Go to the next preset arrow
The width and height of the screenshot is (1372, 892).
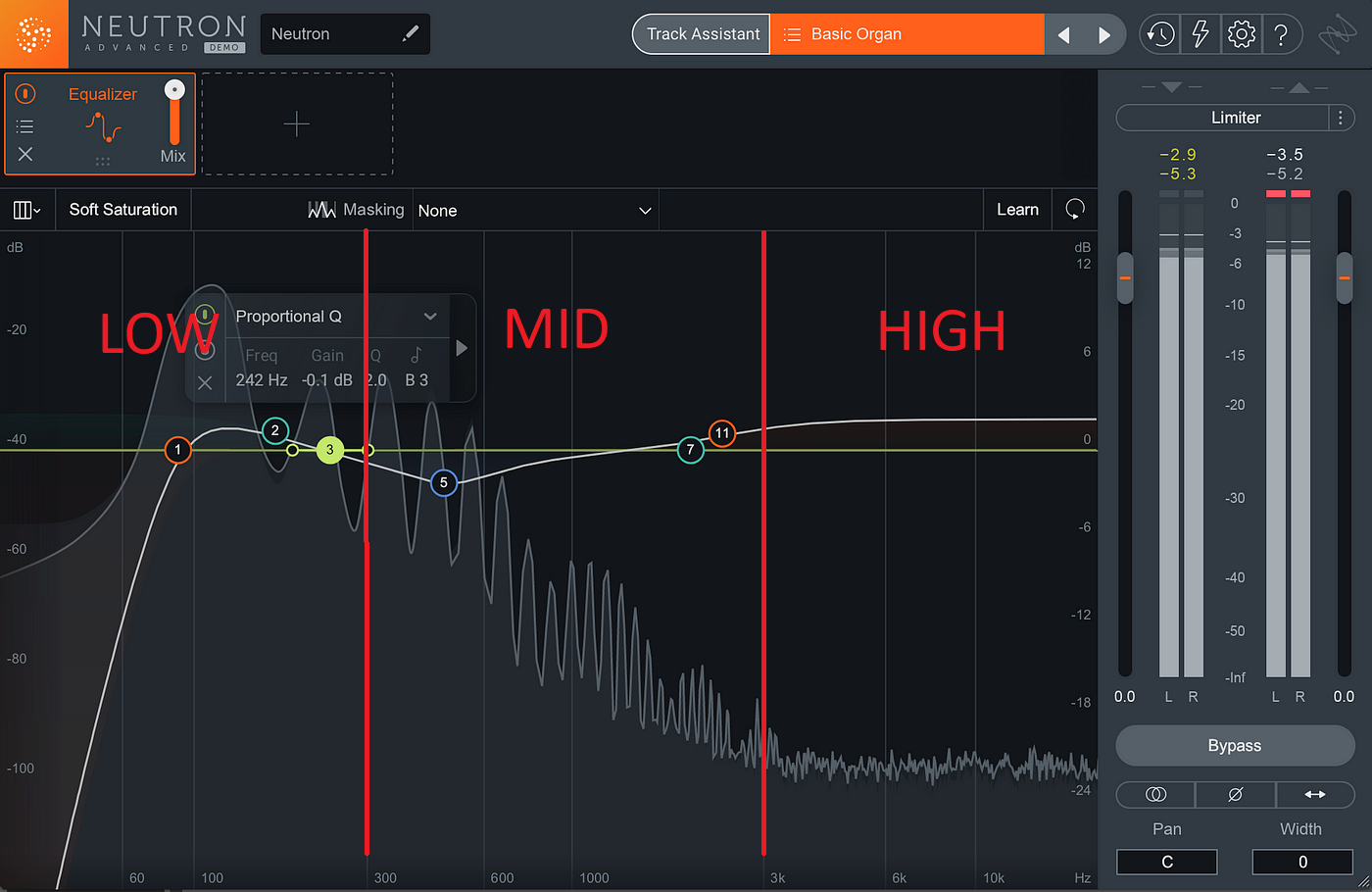tap(1104, 35)
